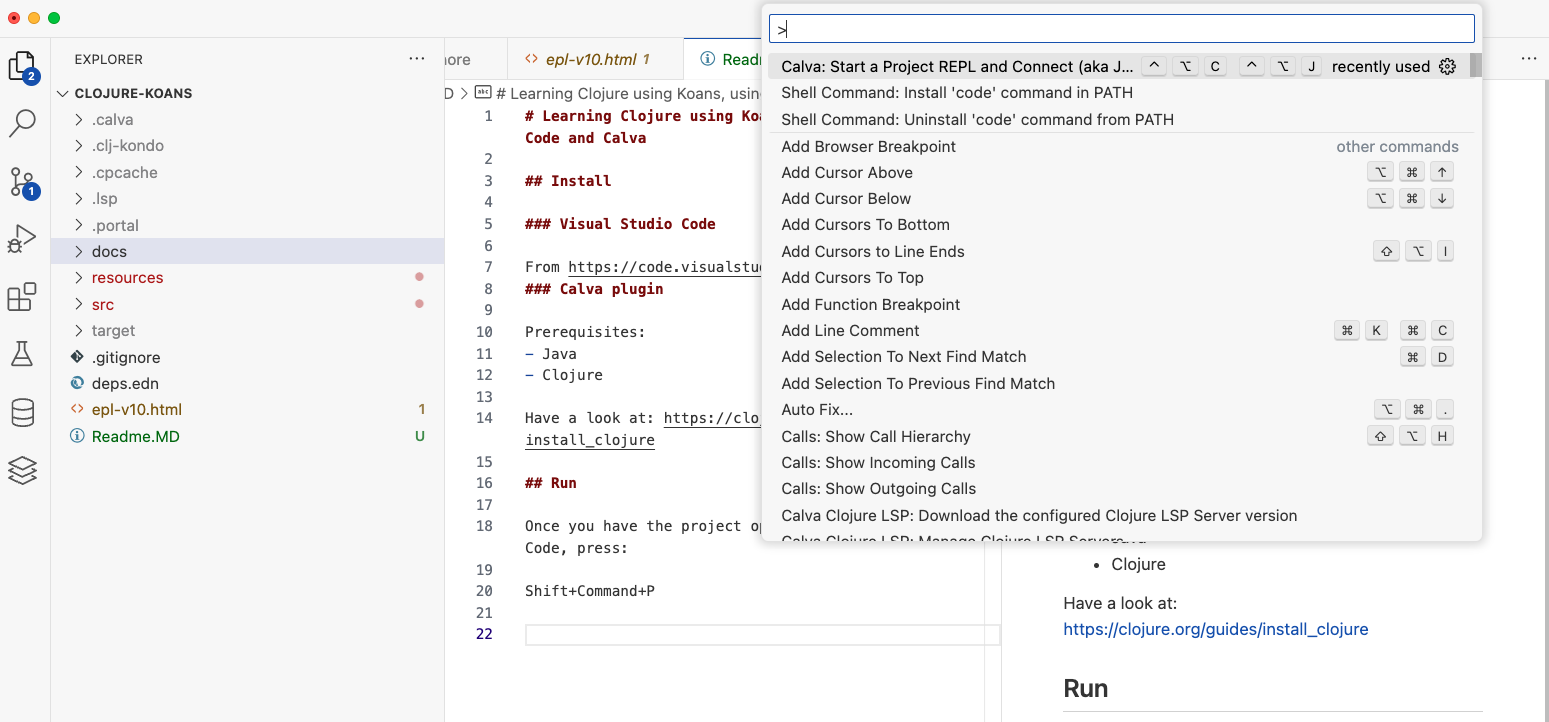Expand the .lsp folder
The image size is (1549, 722).
tap(80, 199)
